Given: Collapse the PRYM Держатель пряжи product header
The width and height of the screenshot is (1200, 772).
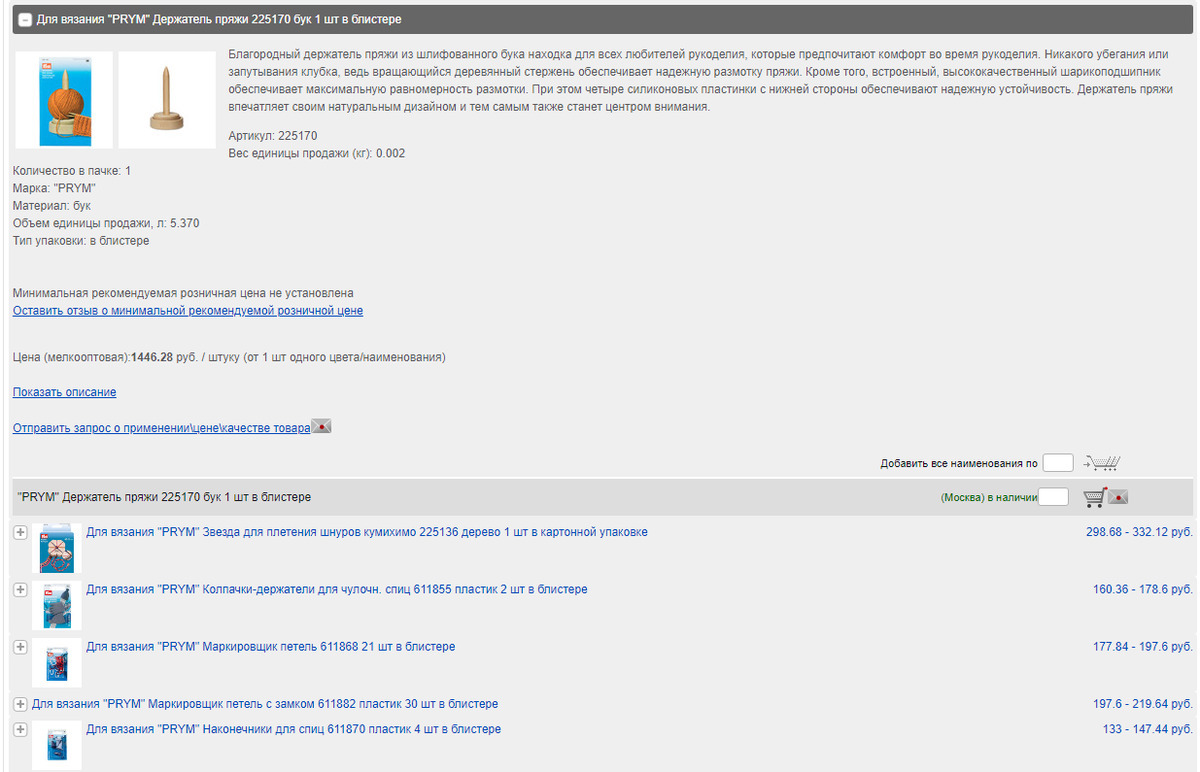Looking at the screenshot, I should click(26, 19).
